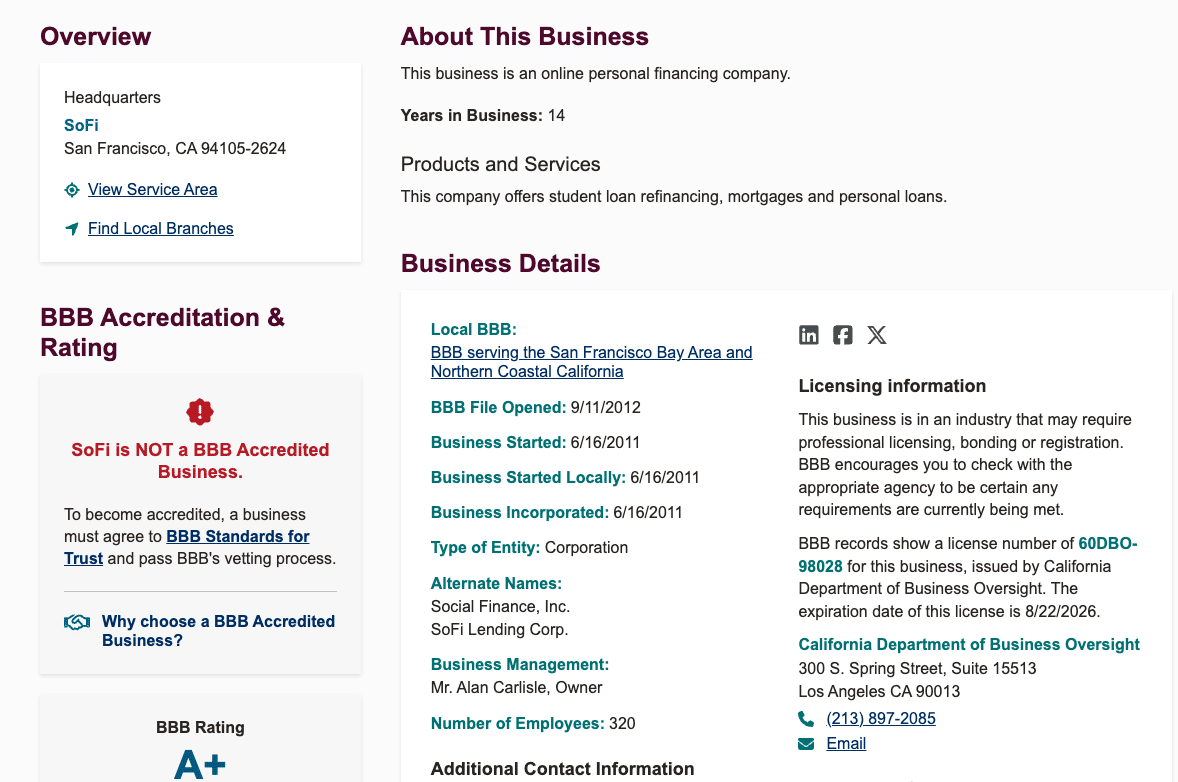This screenshot has height=782, width=1178.
Task: Open SoFi's Facebook page icon
Action: click(842, 335)
